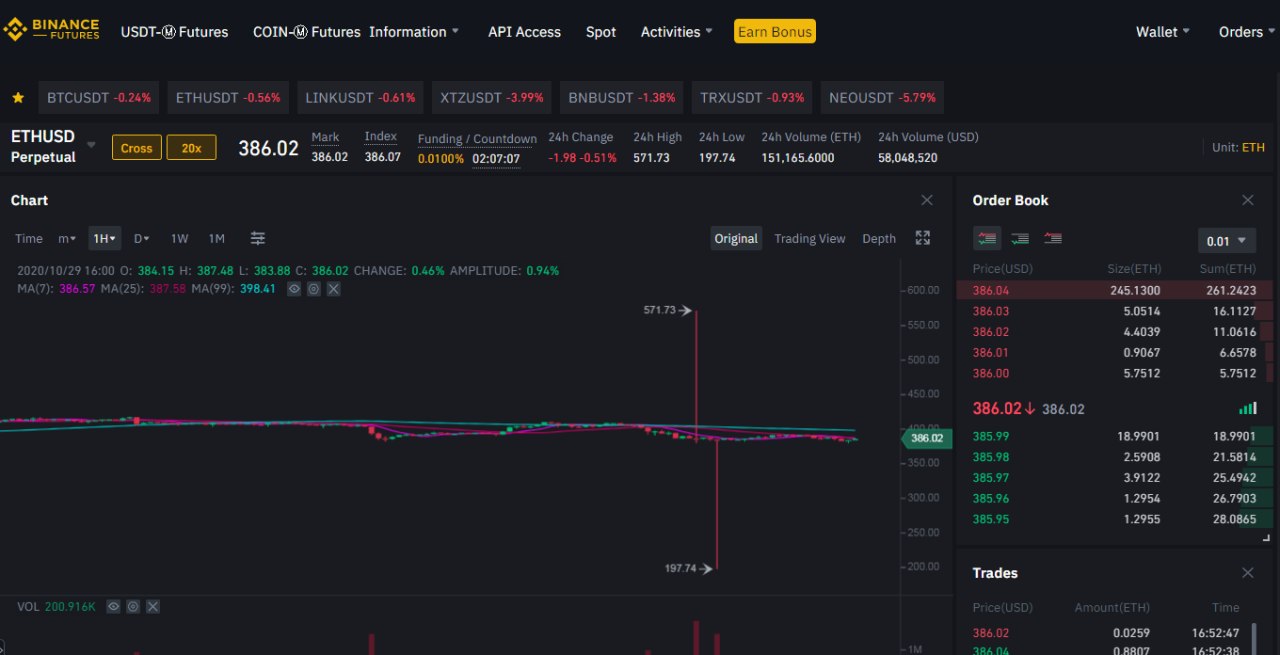Switch to Depth chart view

click(879, 238)
